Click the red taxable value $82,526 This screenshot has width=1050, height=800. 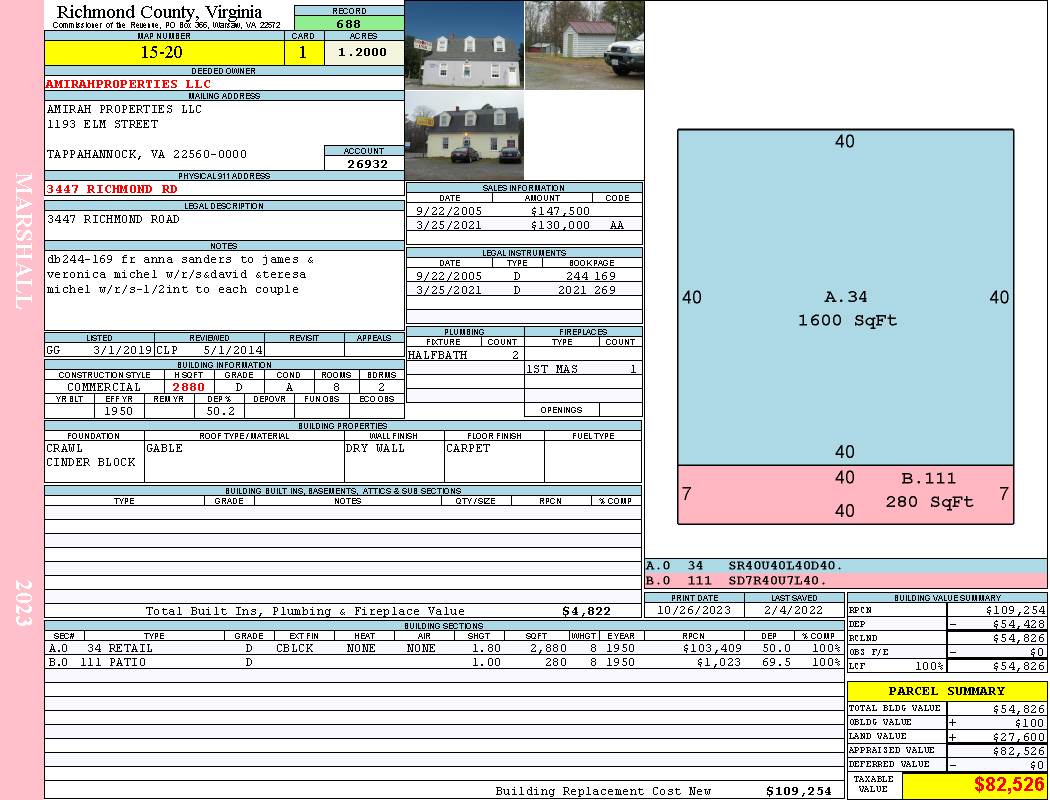[1009, 784]
